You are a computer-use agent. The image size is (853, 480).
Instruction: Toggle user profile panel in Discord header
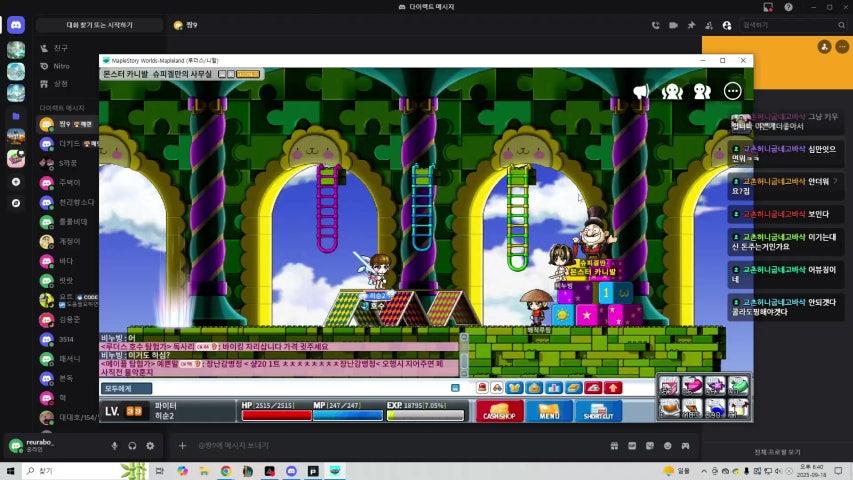pyautogui.click(x=727, y=25)
